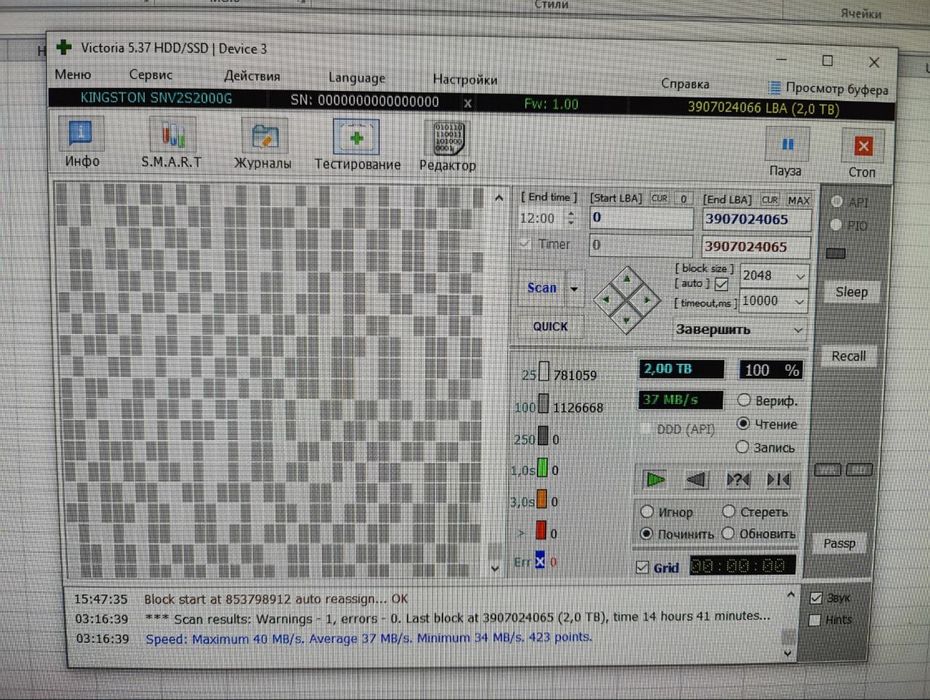This screenshot has height=700, width=930.
Task: Click the Sleep button
Action: click(x=851, y=292)
